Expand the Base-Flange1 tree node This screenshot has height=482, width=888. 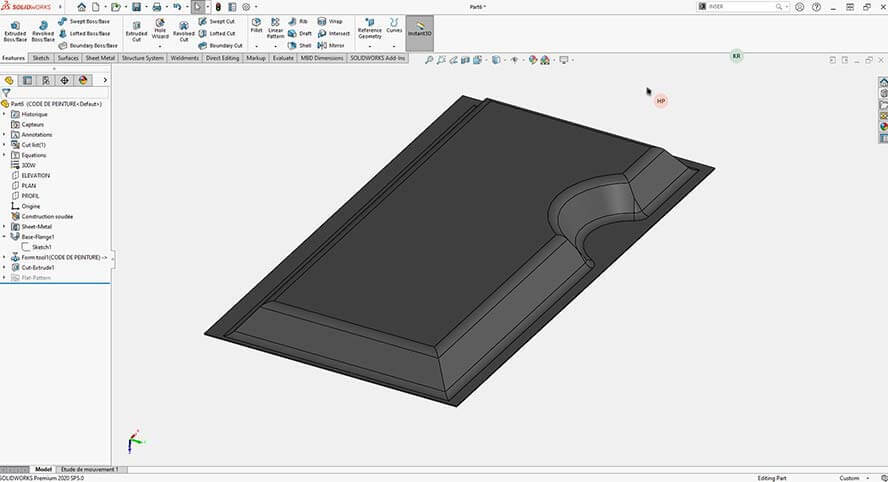pos(4,236)
